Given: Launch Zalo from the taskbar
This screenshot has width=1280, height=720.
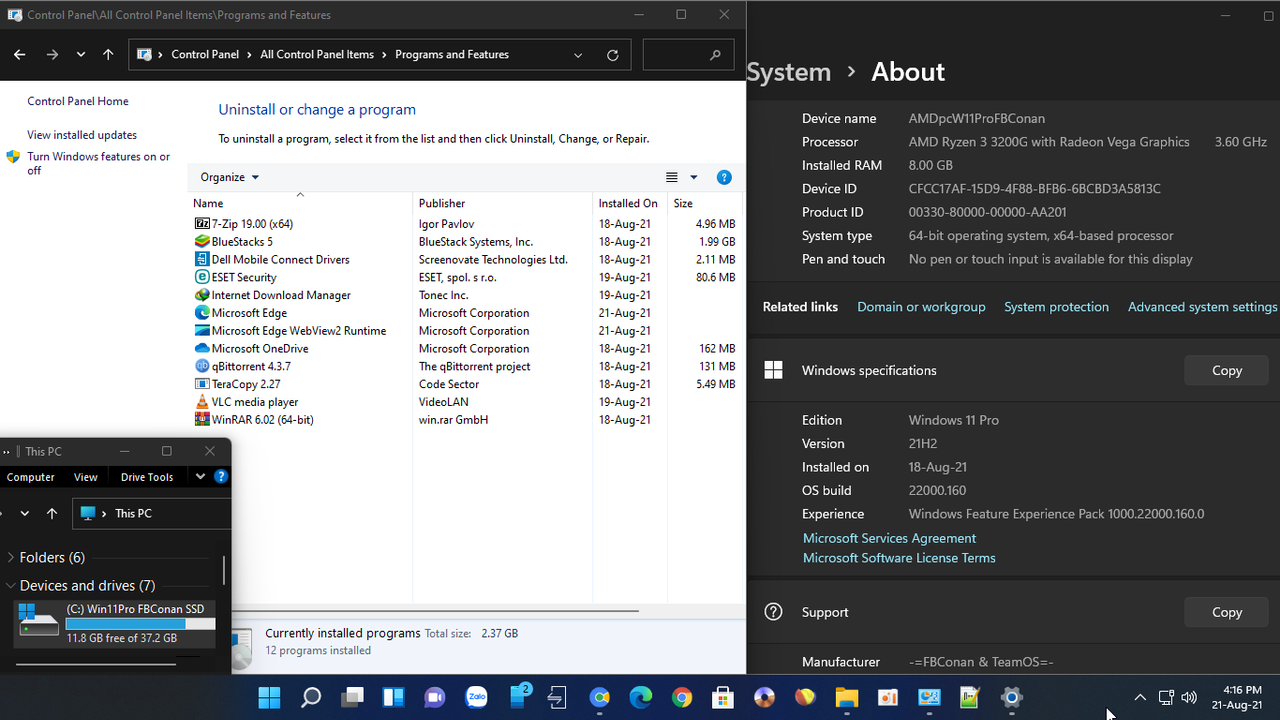Looking at the screenshot, I should (x=477, y=697).
